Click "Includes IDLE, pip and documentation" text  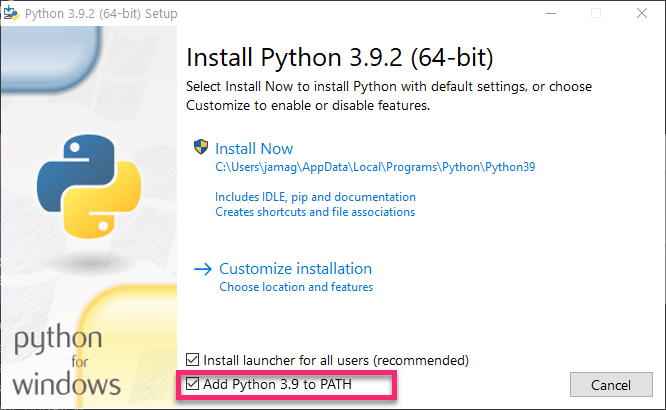click(x=315, y=197)
